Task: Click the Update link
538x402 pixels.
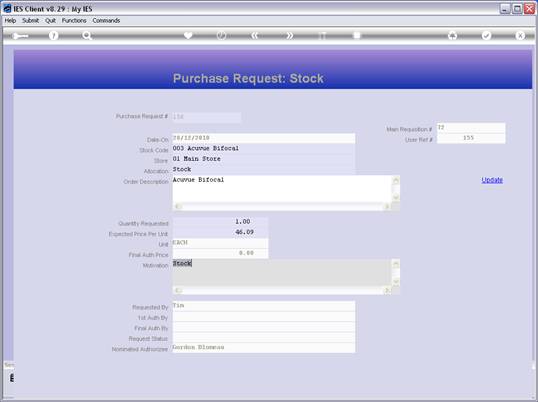Action: click(492, 180)
